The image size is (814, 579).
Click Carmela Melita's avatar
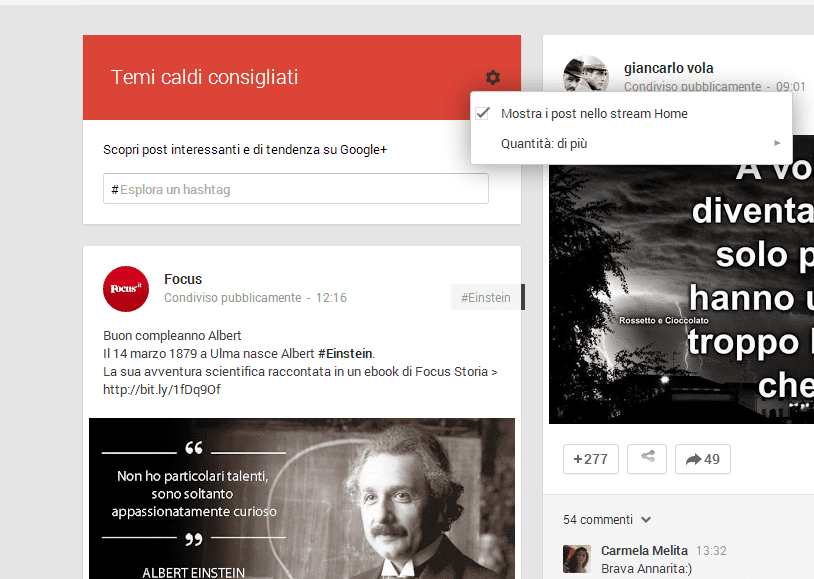576,559
